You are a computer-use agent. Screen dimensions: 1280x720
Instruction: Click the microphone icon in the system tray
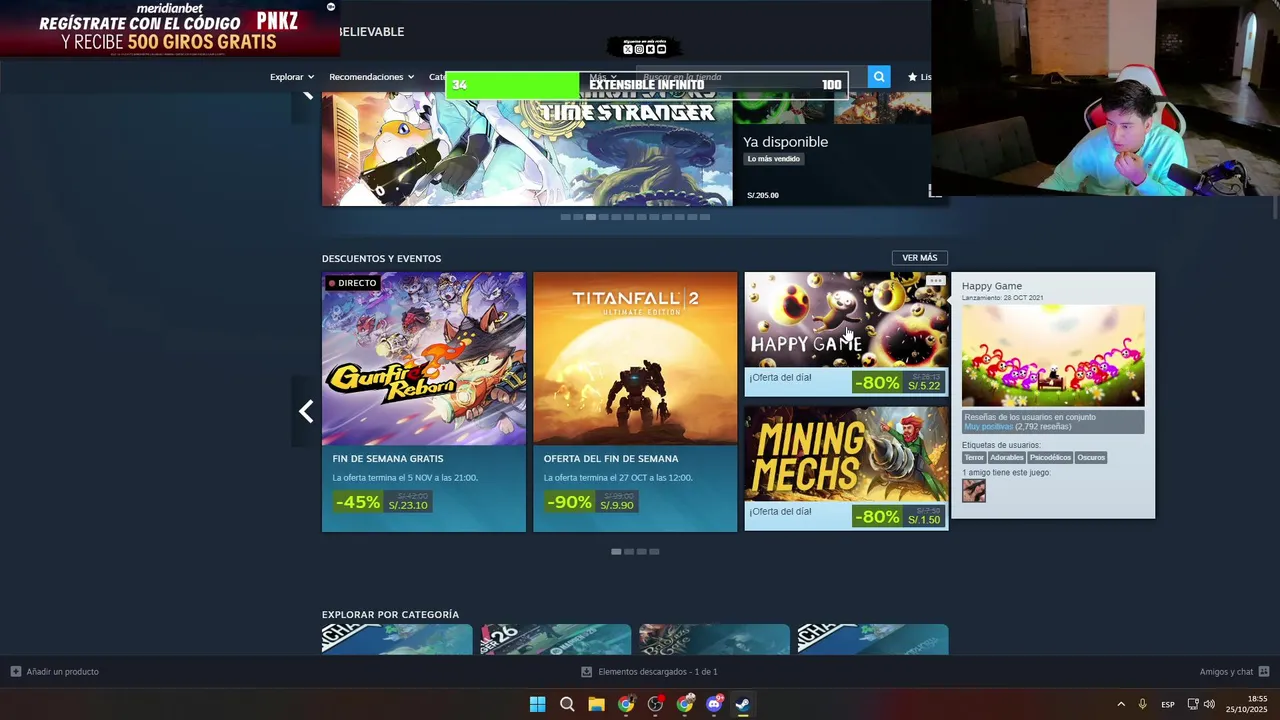1142,704
